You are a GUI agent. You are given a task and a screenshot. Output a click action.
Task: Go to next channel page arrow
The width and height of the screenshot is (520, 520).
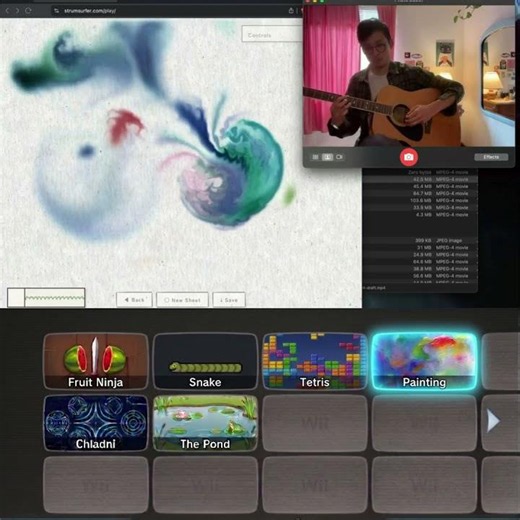pos(493,421)
